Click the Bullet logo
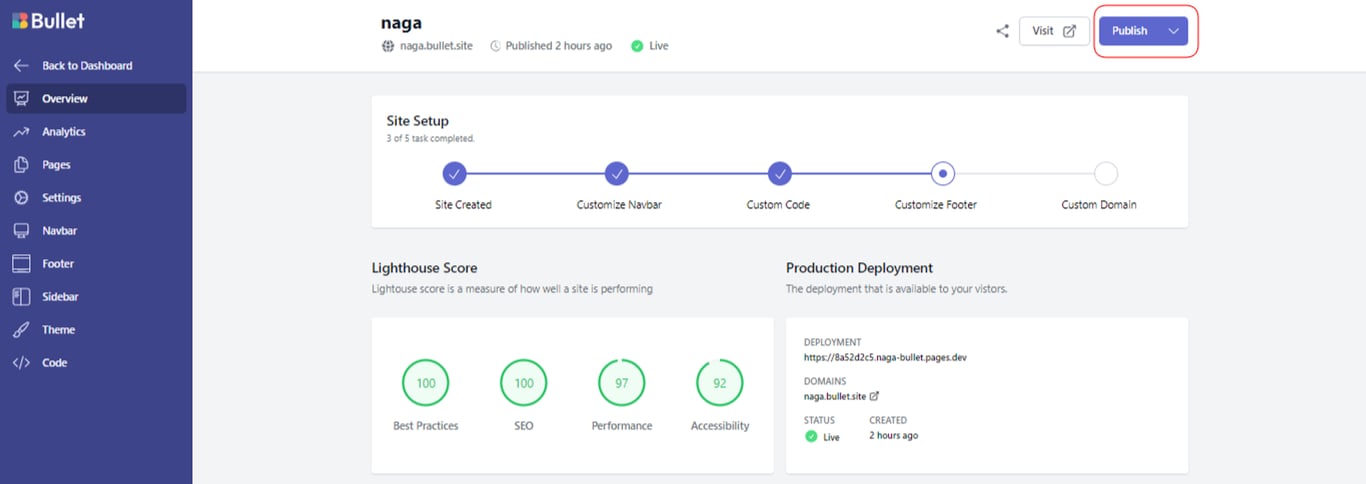This screenshot has width=1366, height=484. click(x=48, y=21)
